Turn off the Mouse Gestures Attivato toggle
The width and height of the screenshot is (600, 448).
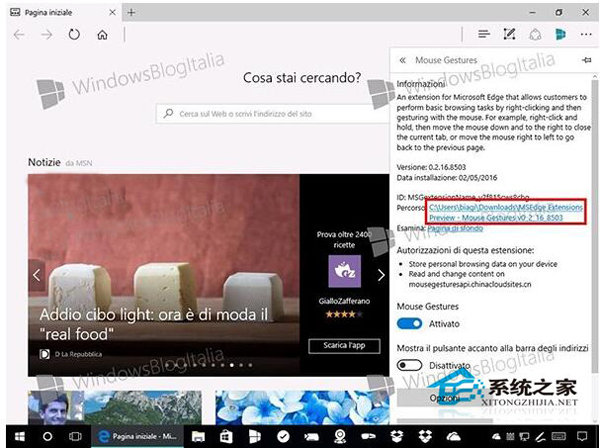(409, 324)
